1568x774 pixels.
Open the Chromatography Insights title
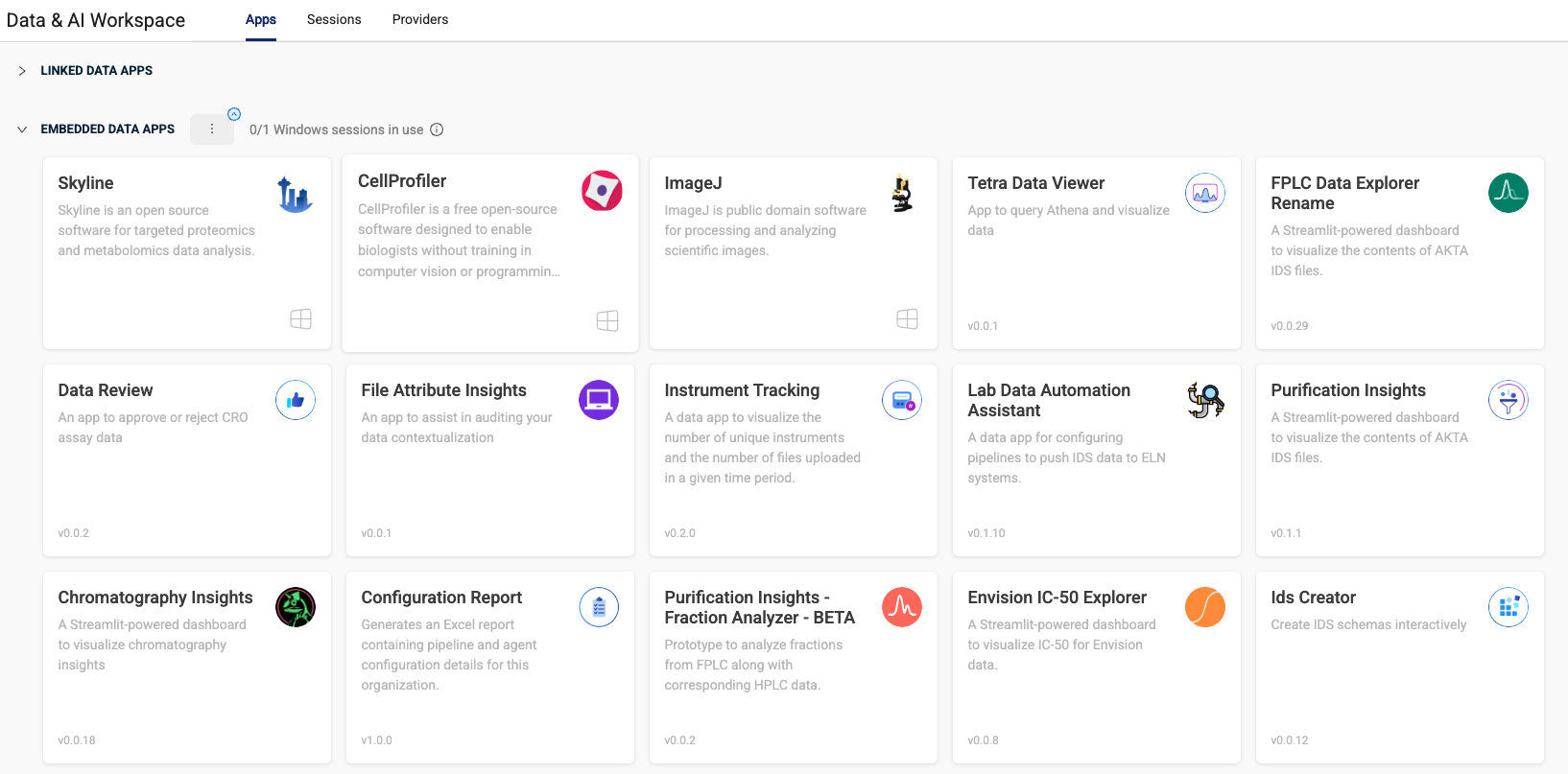[x=155, y=598]
